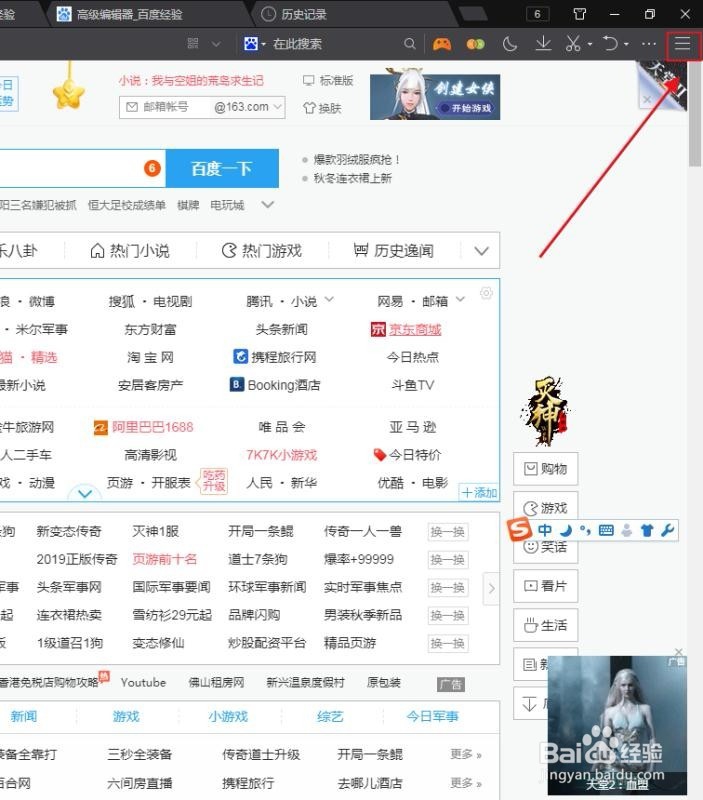The width and height of the screenshot is (703, 800).
Task: Click the page vertical scrollbar thumb
Action: coord(695,115)
